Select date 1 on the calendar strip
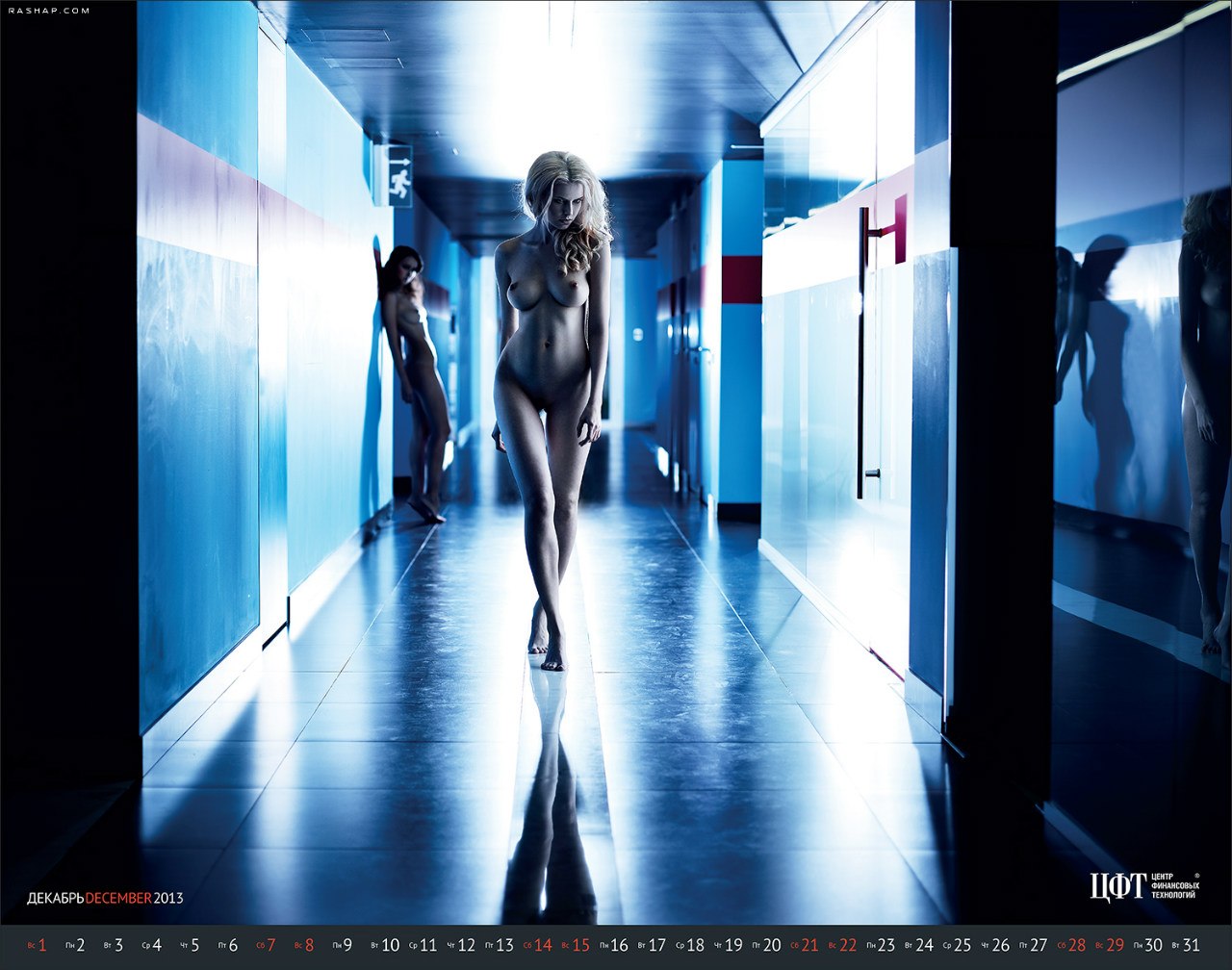 pos(41,945)
